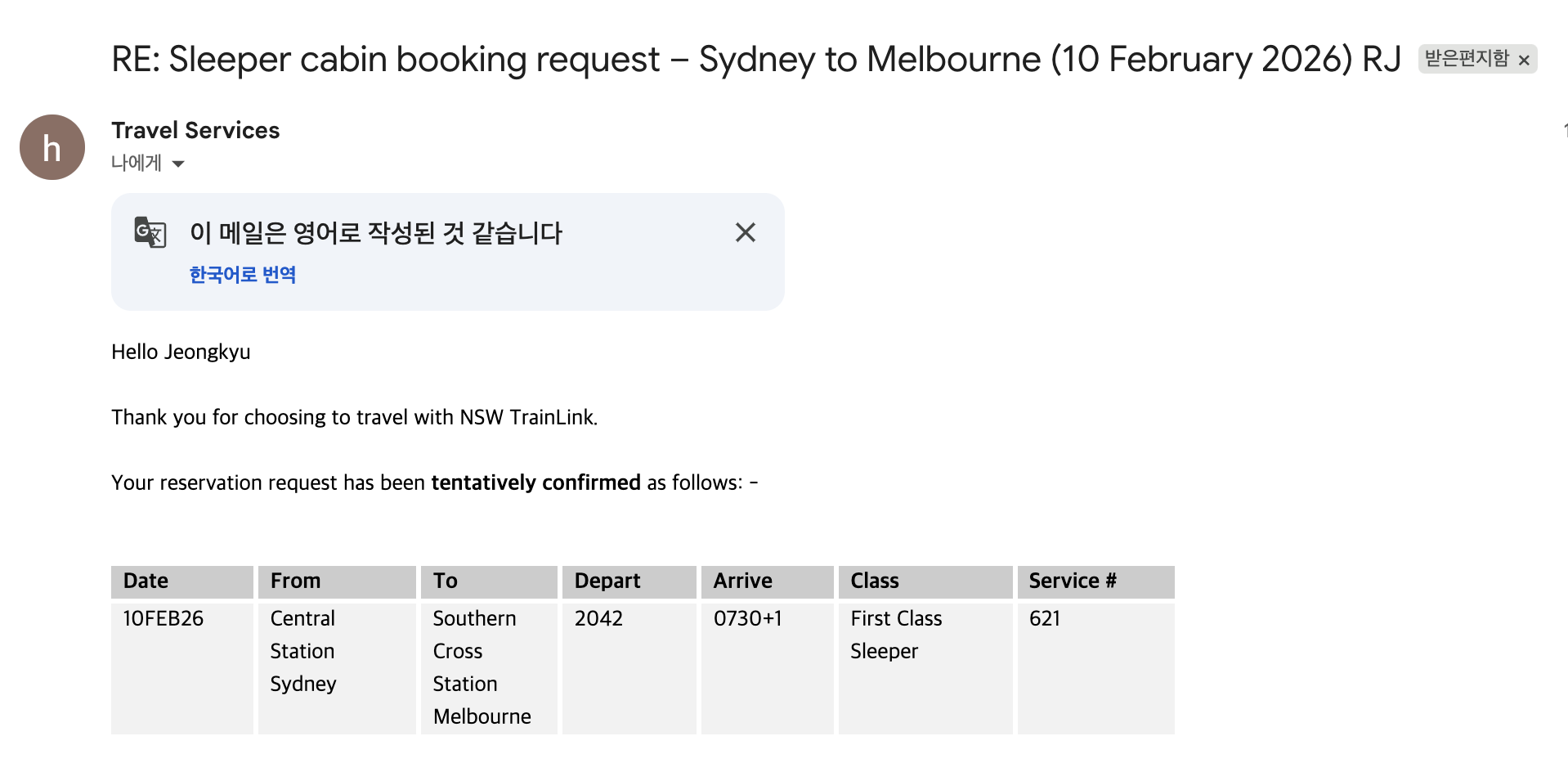
Task: Click the Google Translate icon in banner
Action: coord(150,232)
